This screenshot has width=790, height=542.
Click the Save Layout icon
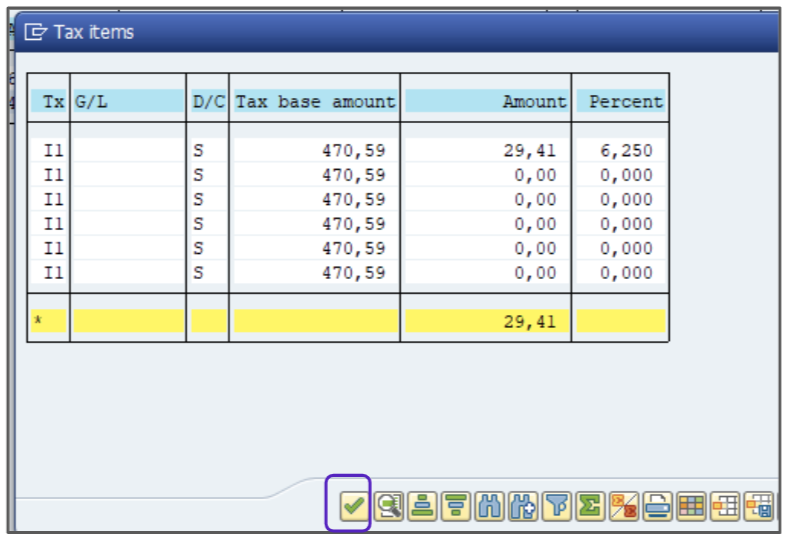tap(759, 506)
